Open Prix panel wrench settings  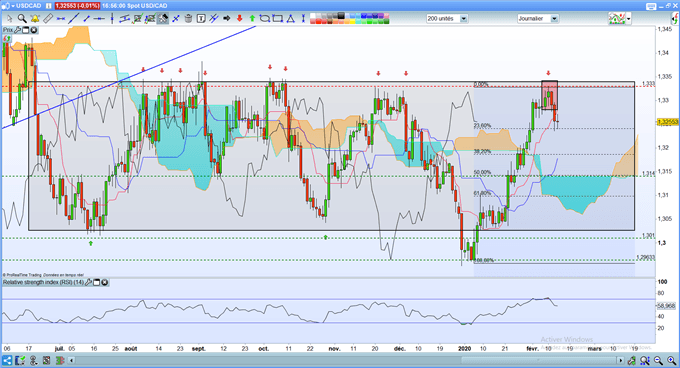pos(18,30)
